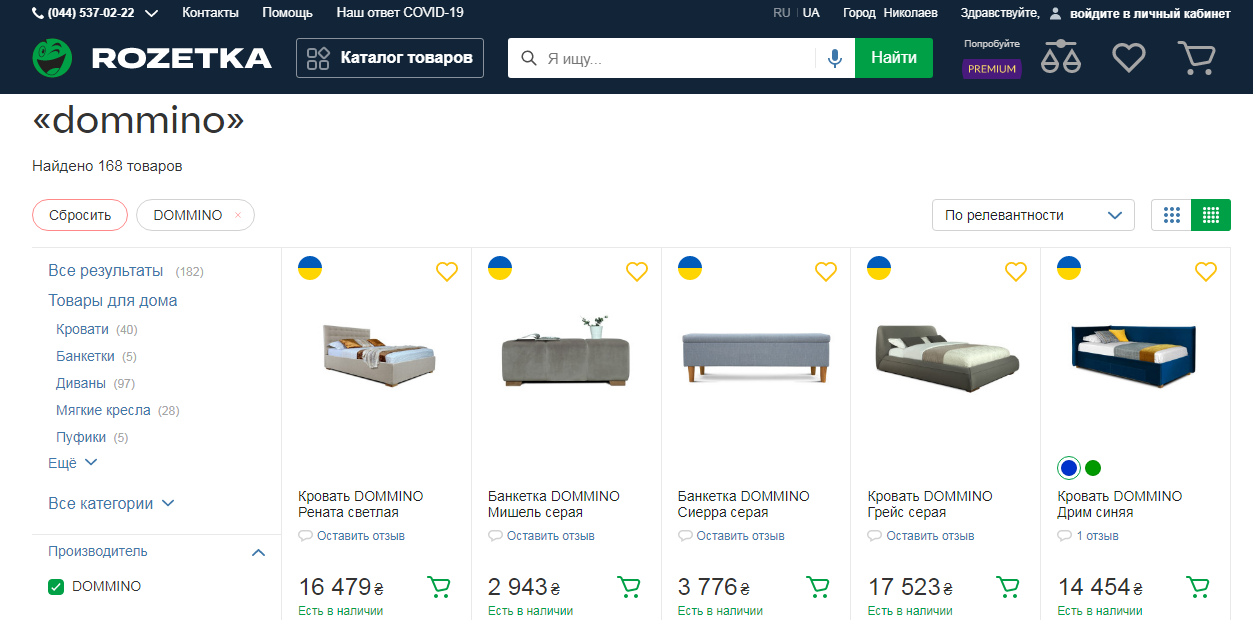Click the voice search microphone icon

[834, 57]
